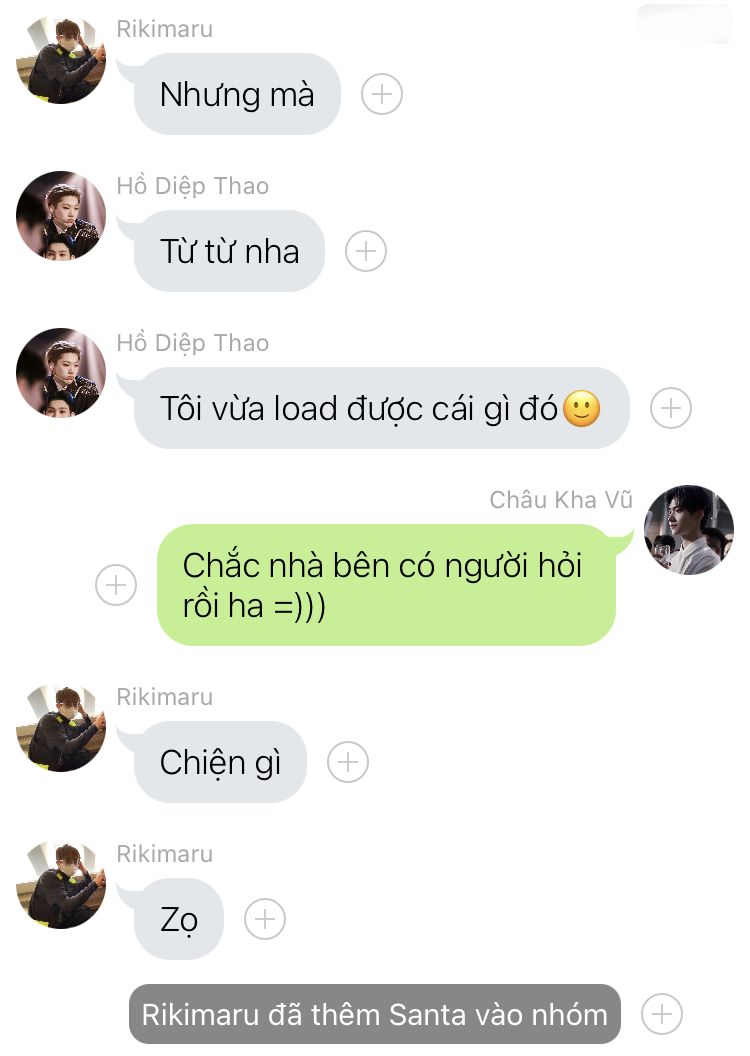Select the "Nhưng mà" message bubble
The image size is (750, 1056).
pyautogui.click(x=237, y=94)
